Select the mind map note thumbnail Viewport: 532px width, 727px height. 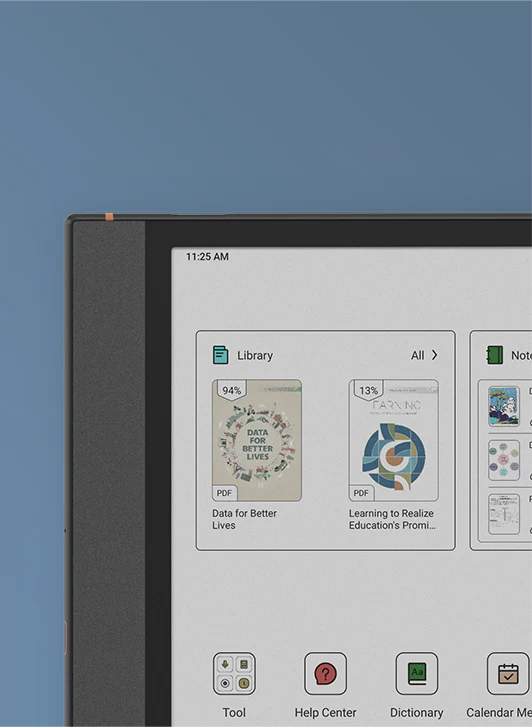tap(504, 460)
